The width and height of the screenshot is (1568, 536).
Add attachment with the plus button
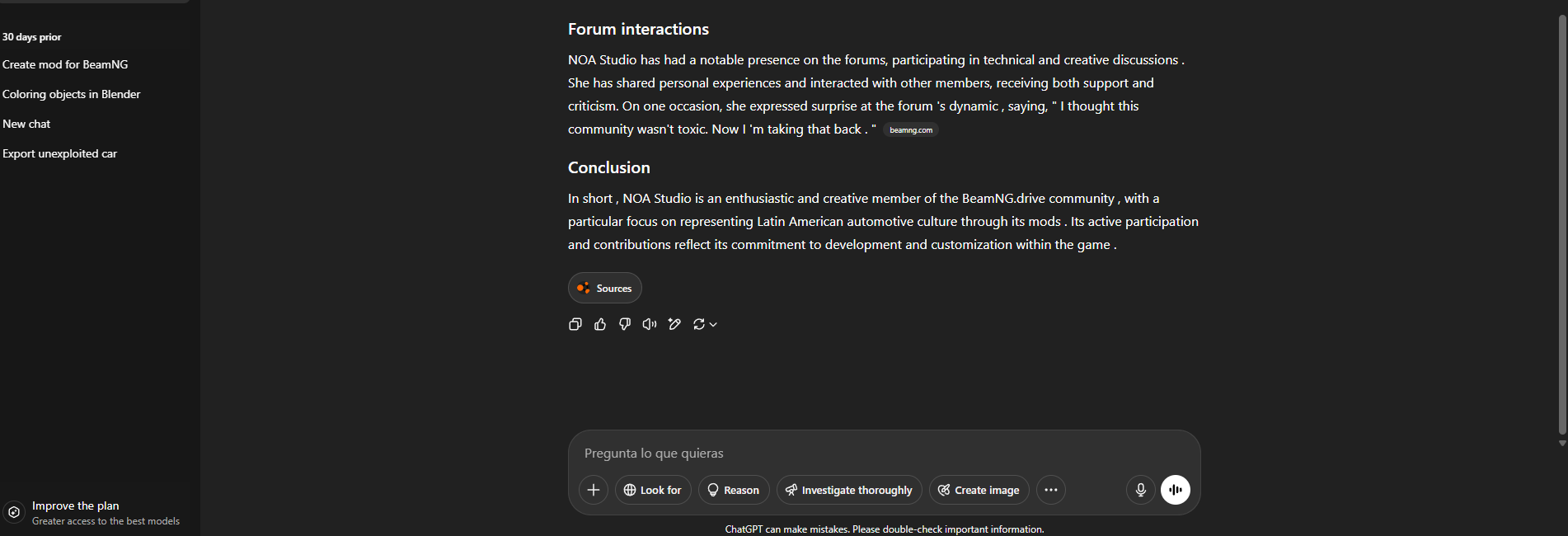(x=594, y=490)
